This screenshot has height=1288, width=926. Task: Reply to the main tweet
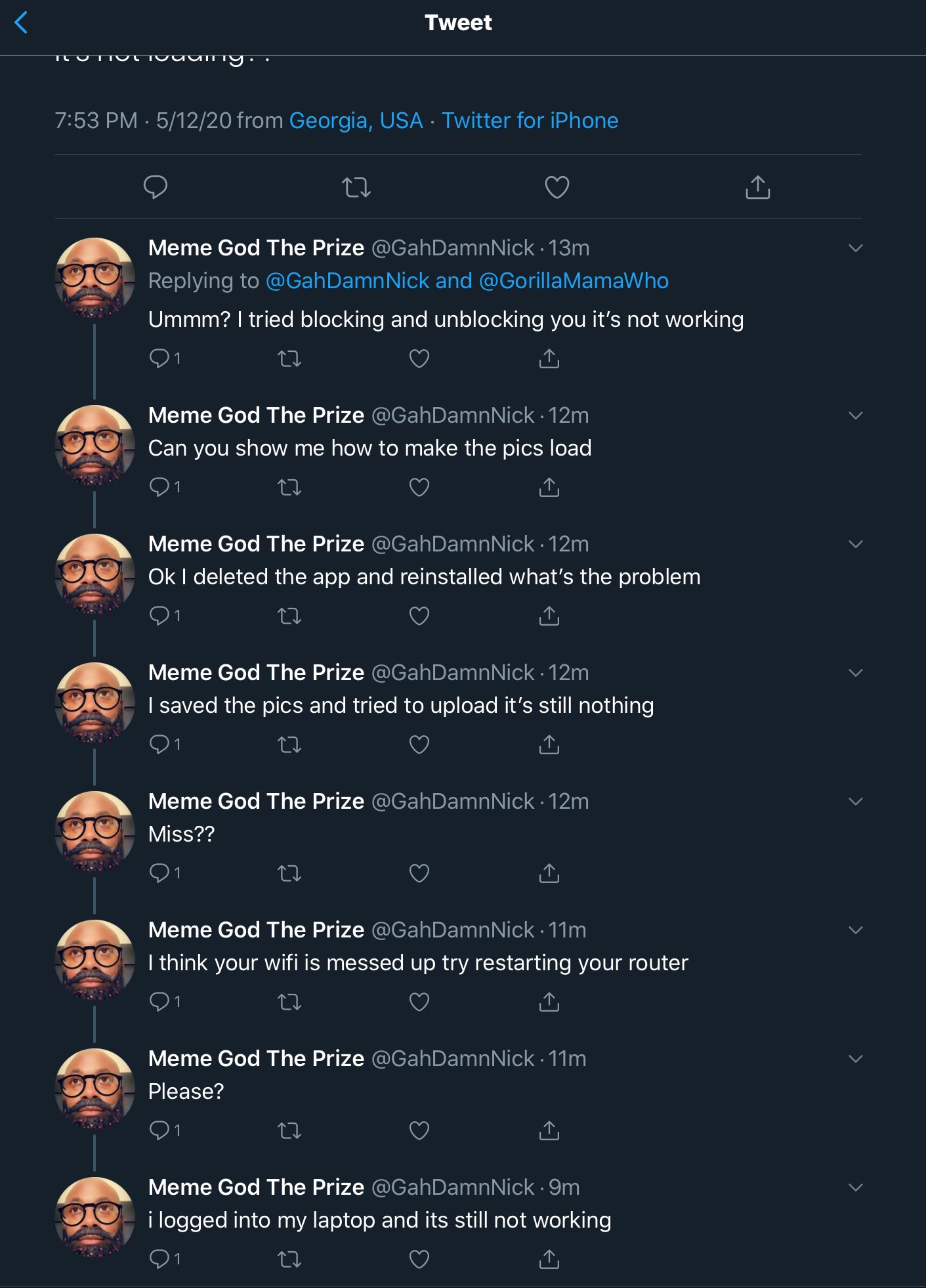click(156, 188)
